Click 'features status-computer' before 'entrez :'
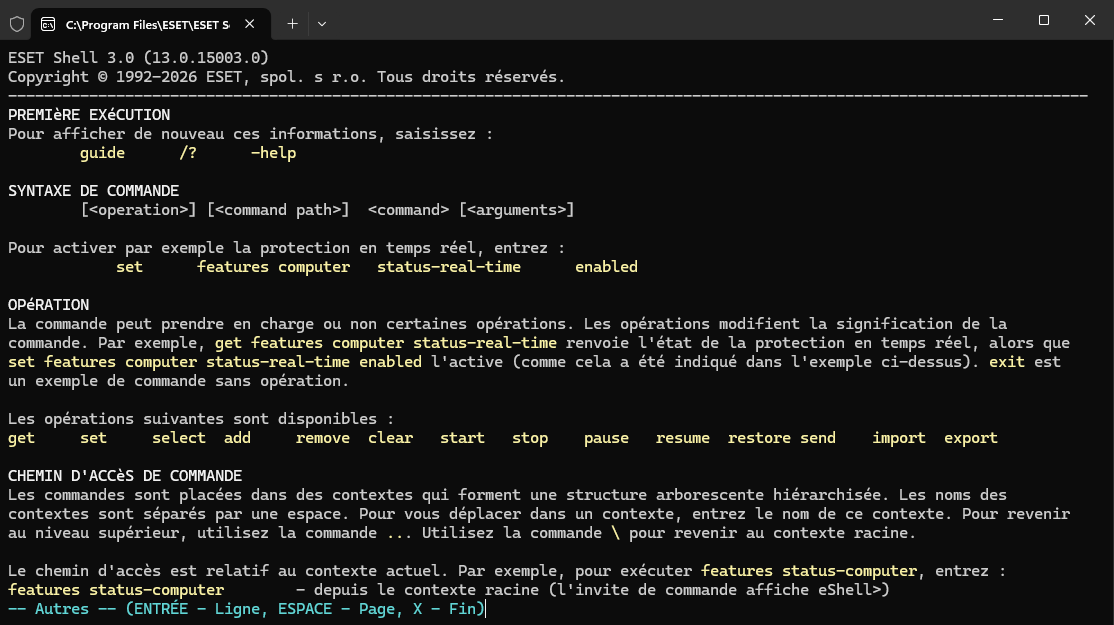This screenshot has height=625, width=1114. tap(809, 570)
